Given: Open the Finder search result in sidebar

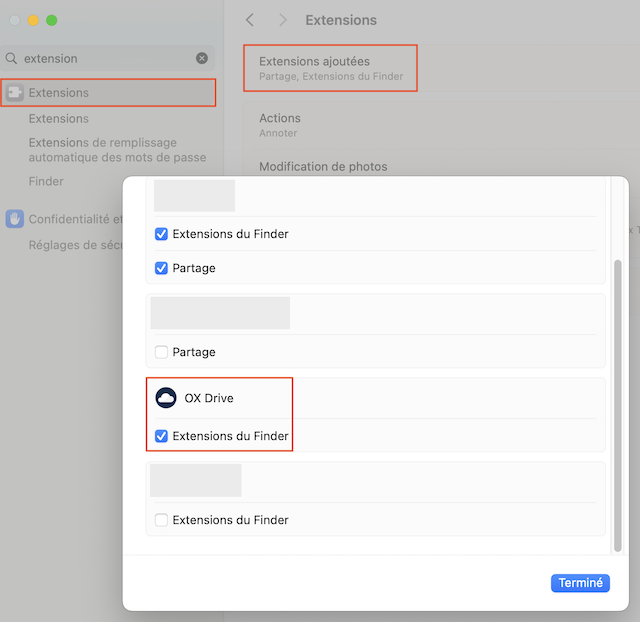Looking at the screenshot, I should click(x=46, y=181).
